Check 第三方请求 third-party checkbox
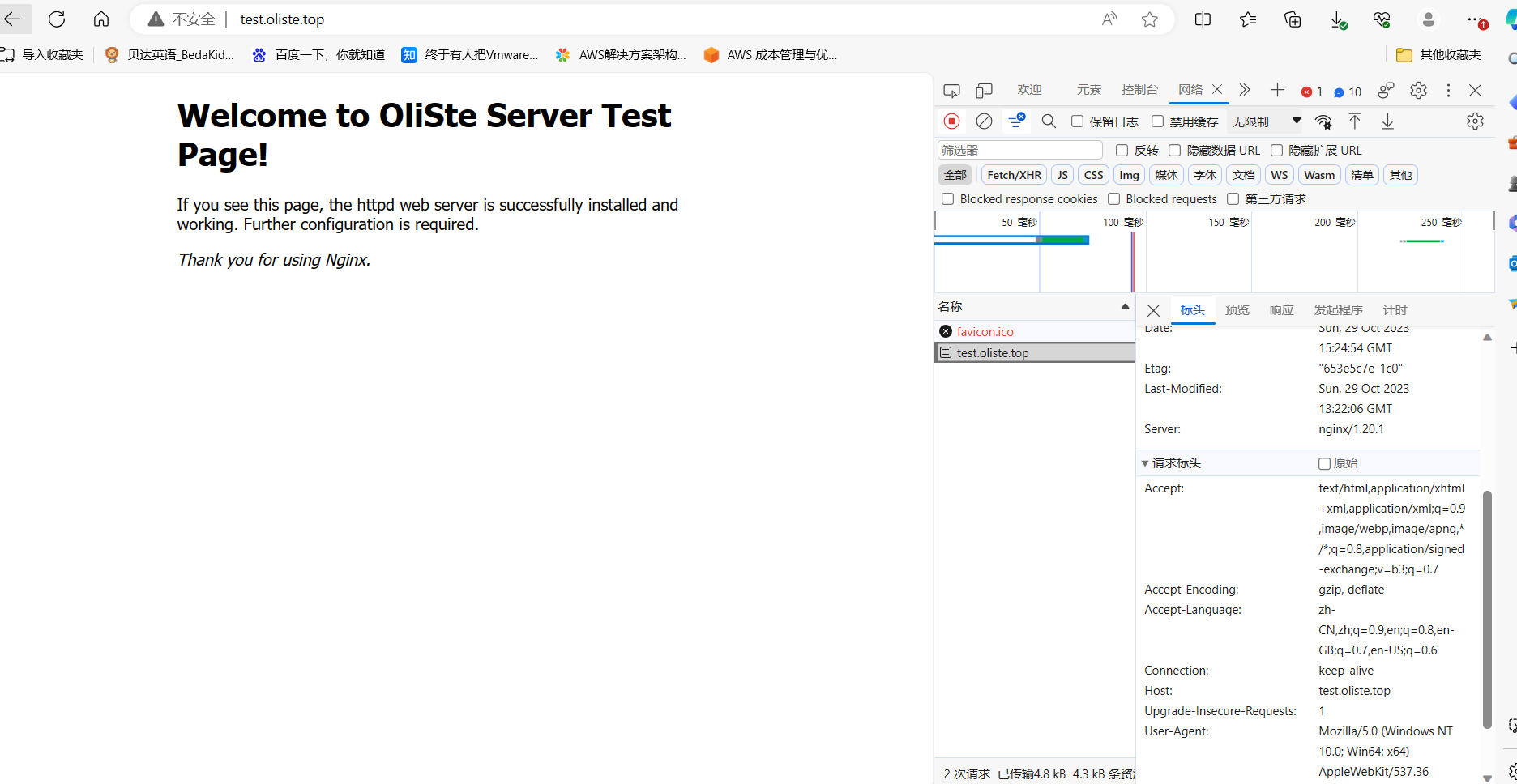Viewport: 1517px width, 784px height. 1233,199
